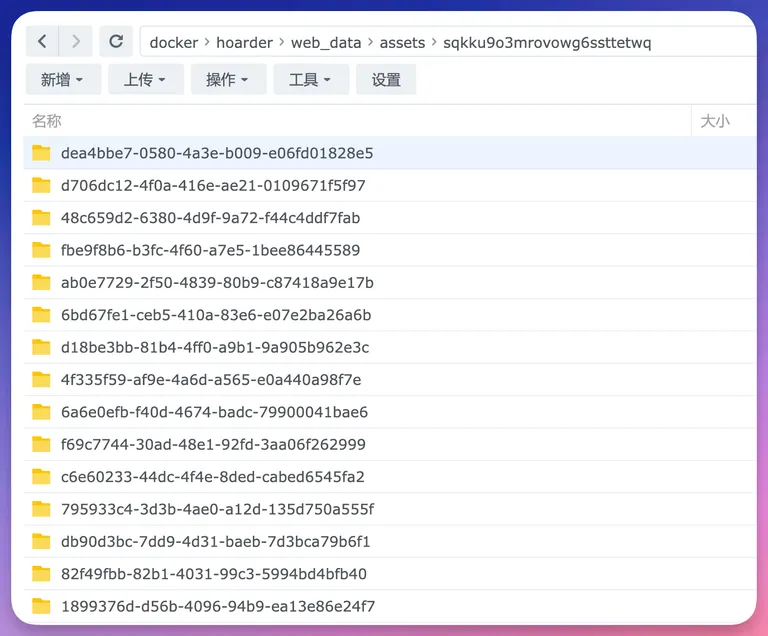Click the 设置 settings button

point(386,80)
